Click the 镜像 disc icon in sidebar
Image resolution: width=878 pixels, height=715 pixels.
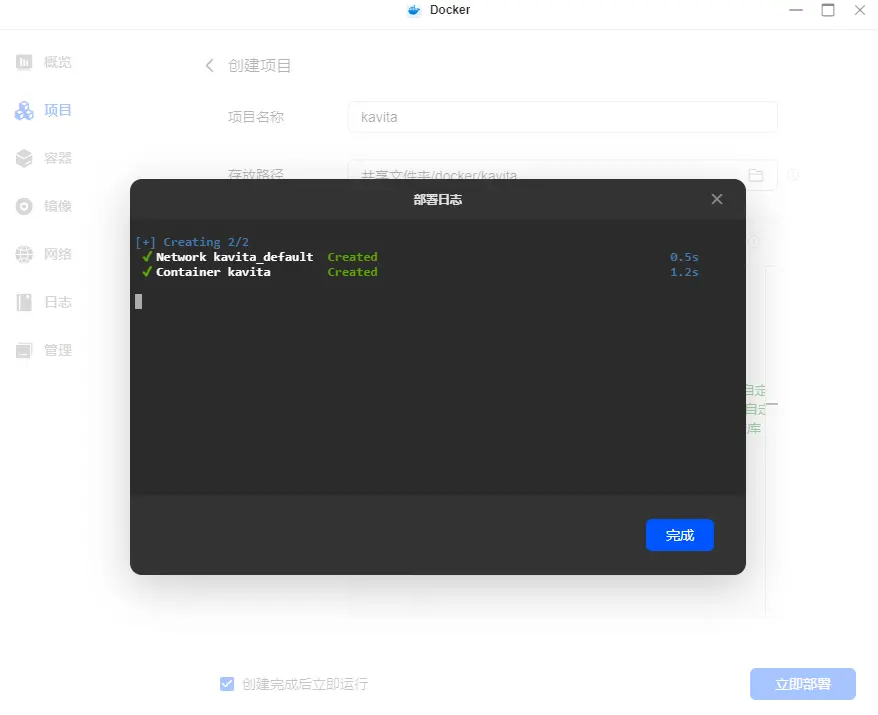[x=24, y=206]
